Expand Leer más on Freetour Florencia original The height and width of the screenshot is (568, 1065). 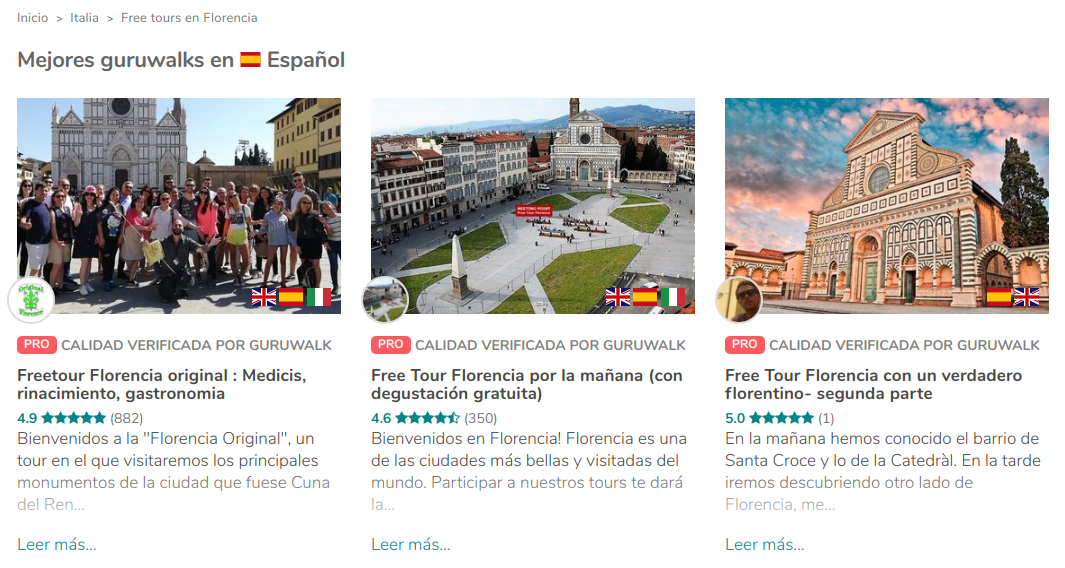[x=57, y=544]
